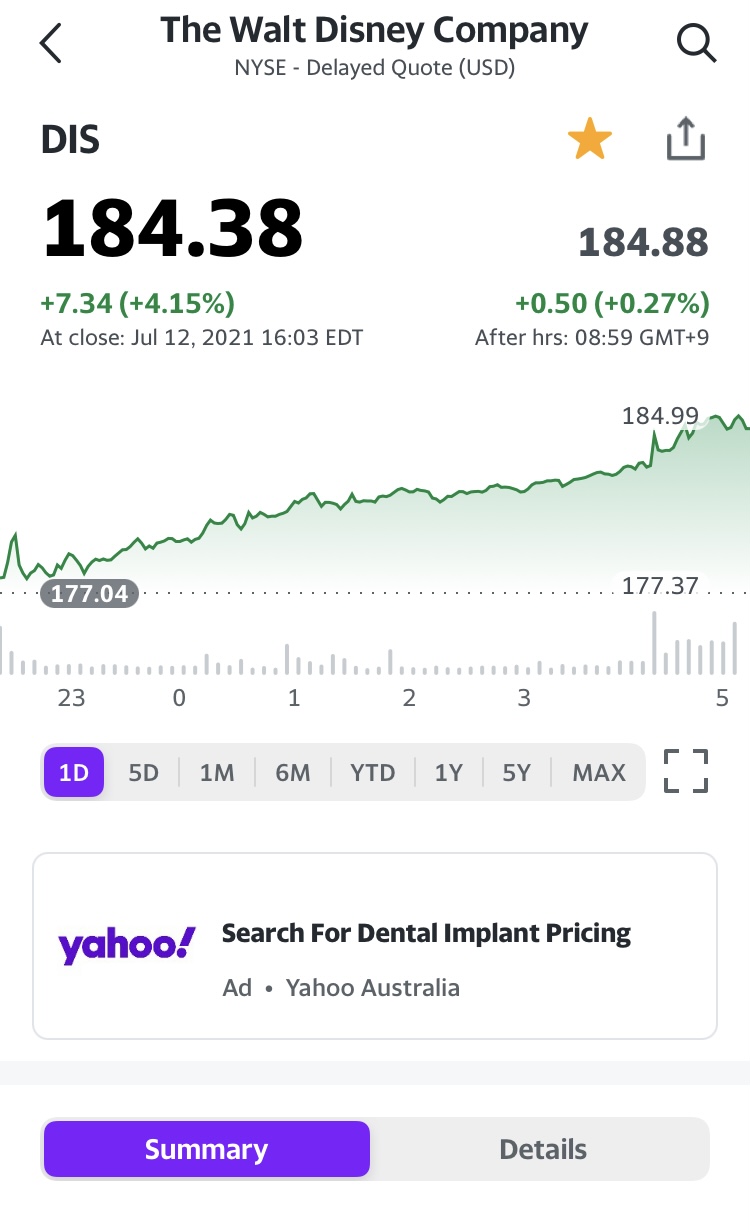
Task: Tap the green price chart line
Action: (400, 491)
